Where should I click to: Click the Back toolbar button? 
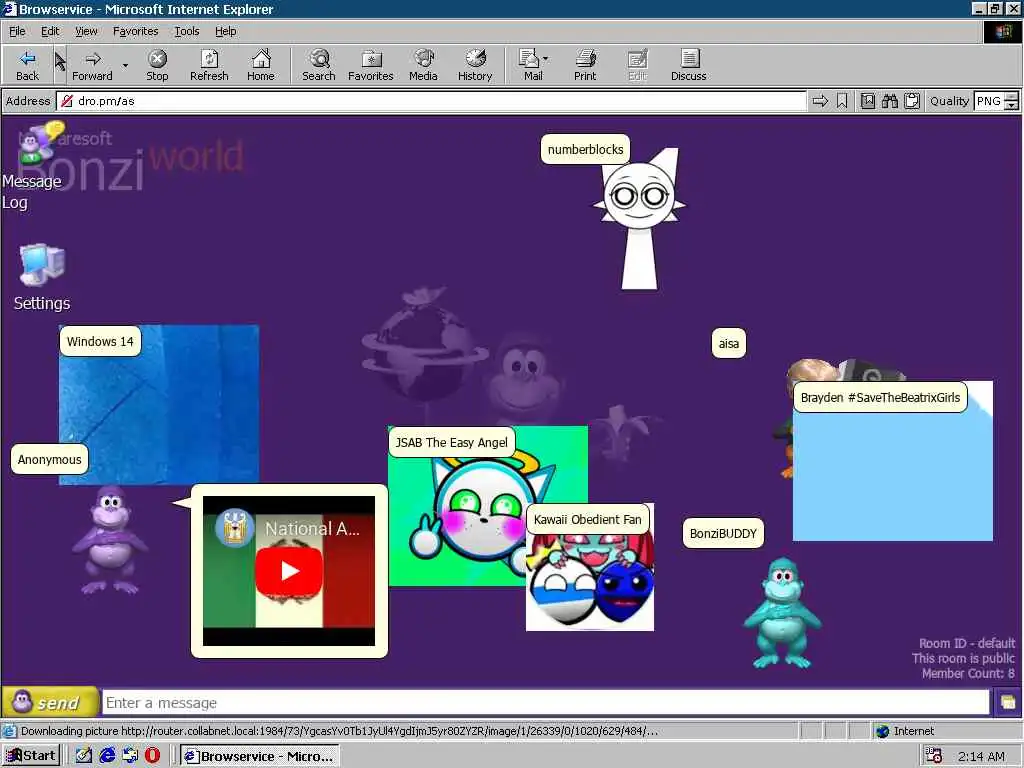pyautogui.click(x=27, y=65)
